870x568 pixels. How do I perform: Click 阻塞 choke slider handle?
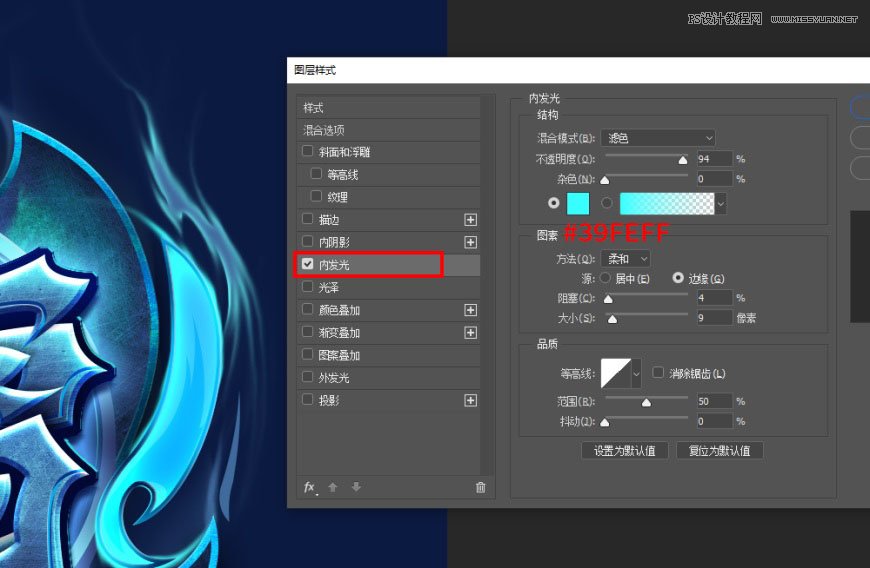(608, 300)
